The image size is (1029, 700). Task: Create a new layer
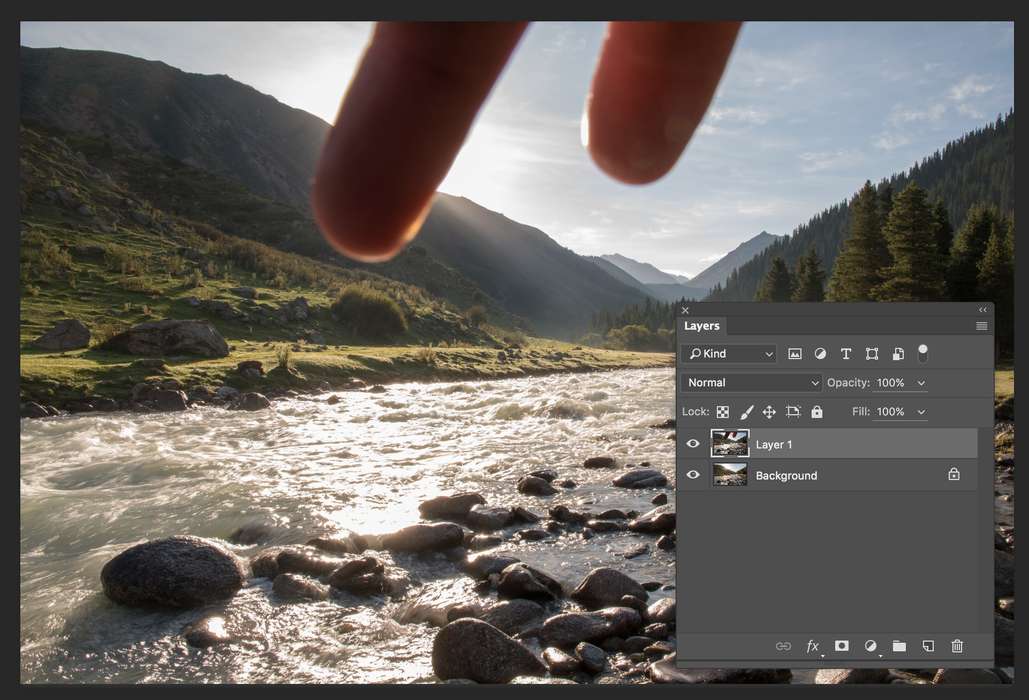[928, 646]
